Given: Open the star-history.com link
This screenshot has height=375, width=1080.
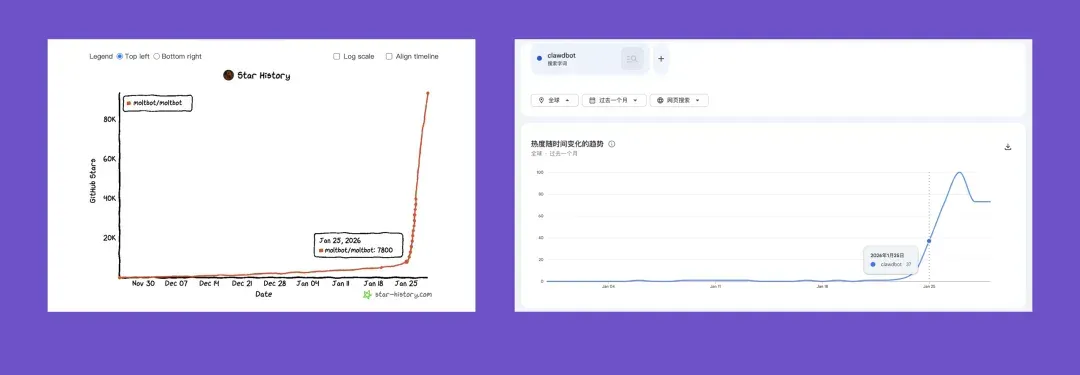Looking at the screenshot, I should click(x=398, y=294).
